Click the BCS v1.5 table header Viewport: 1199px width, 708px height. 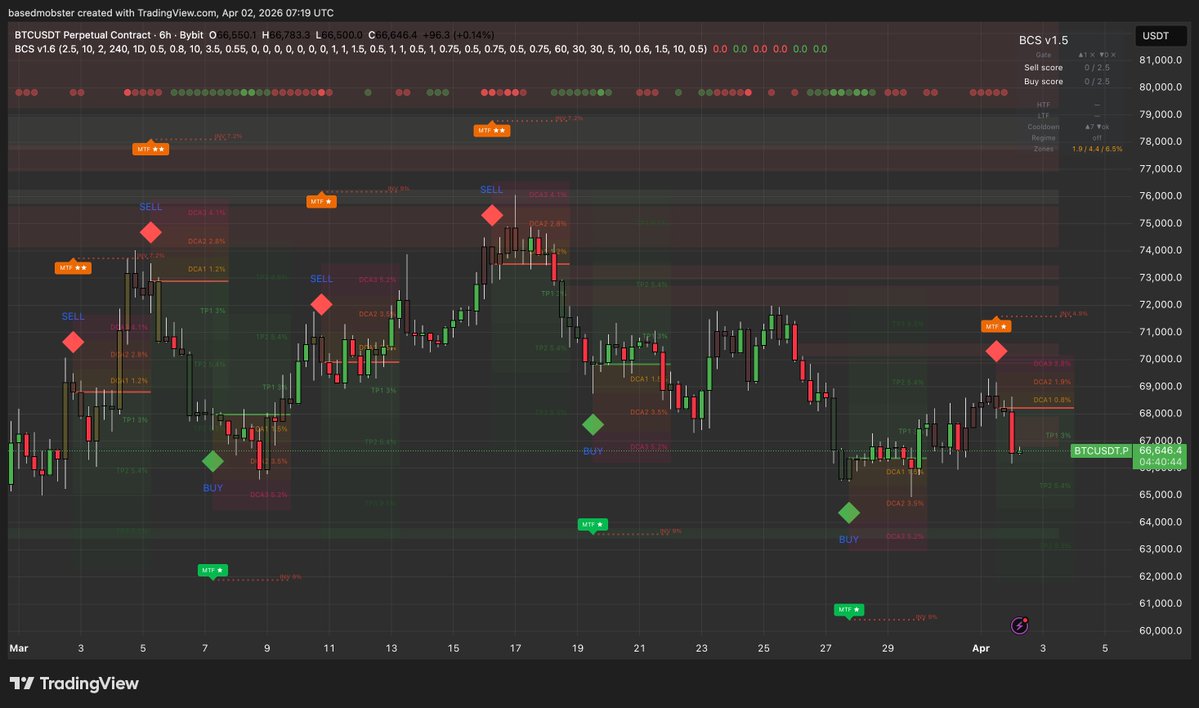click(1043, 41)
